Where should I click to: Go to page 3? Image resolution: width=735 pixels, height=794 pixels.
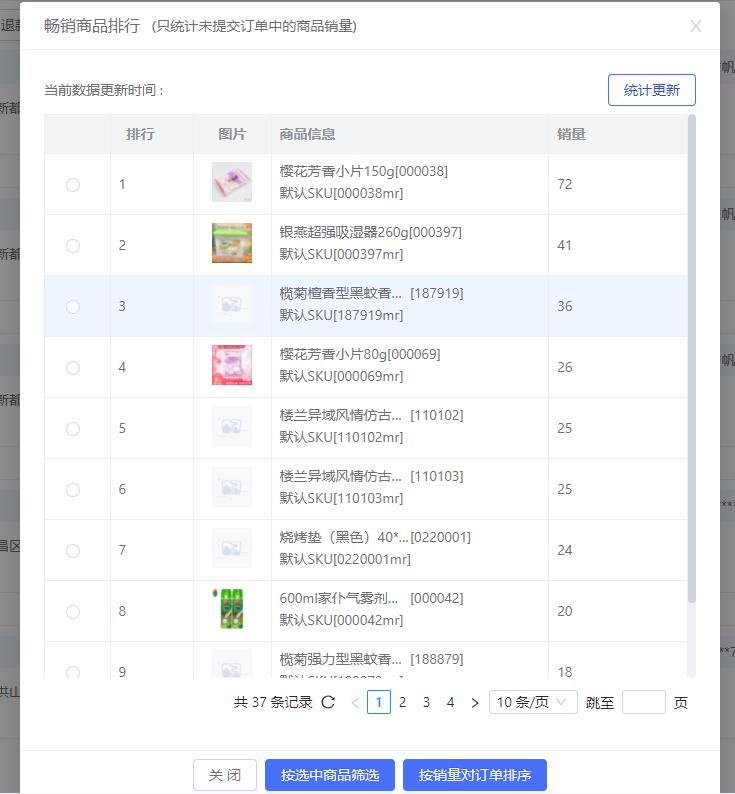(x=427, y=702)
